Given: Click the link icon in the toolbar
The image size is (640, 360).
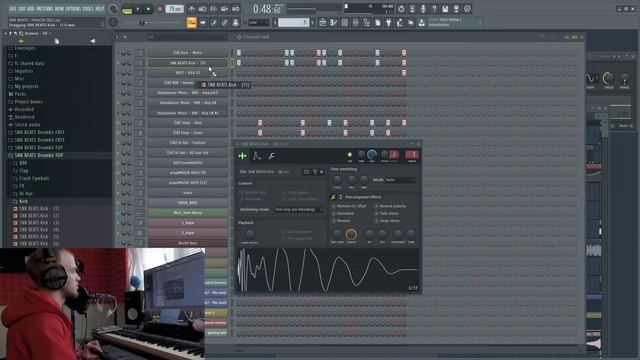Looking at the screenshot, I should tap(224, 22).
